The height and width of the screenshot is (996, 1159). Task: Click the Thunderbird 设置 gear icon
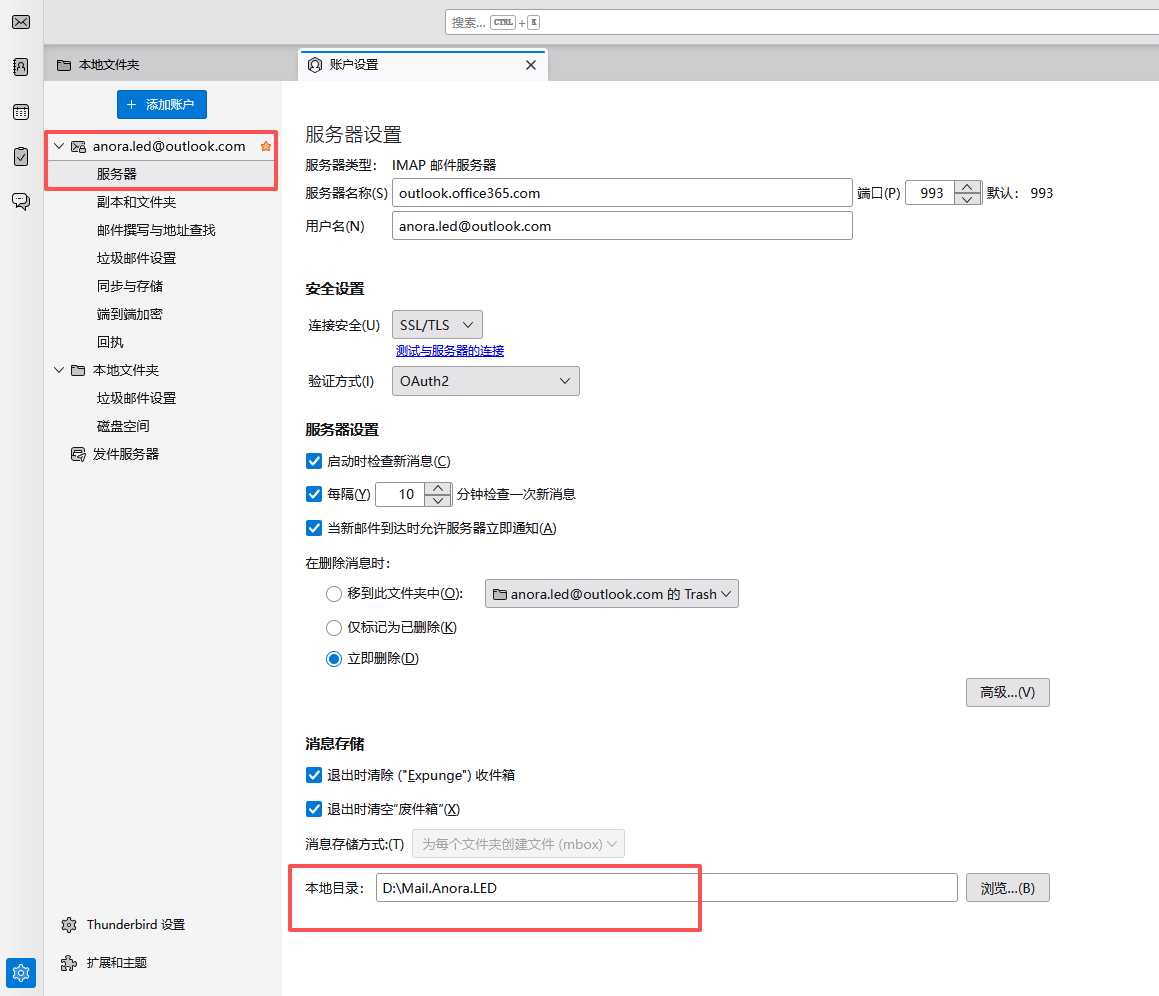click(x=69, y=925)
